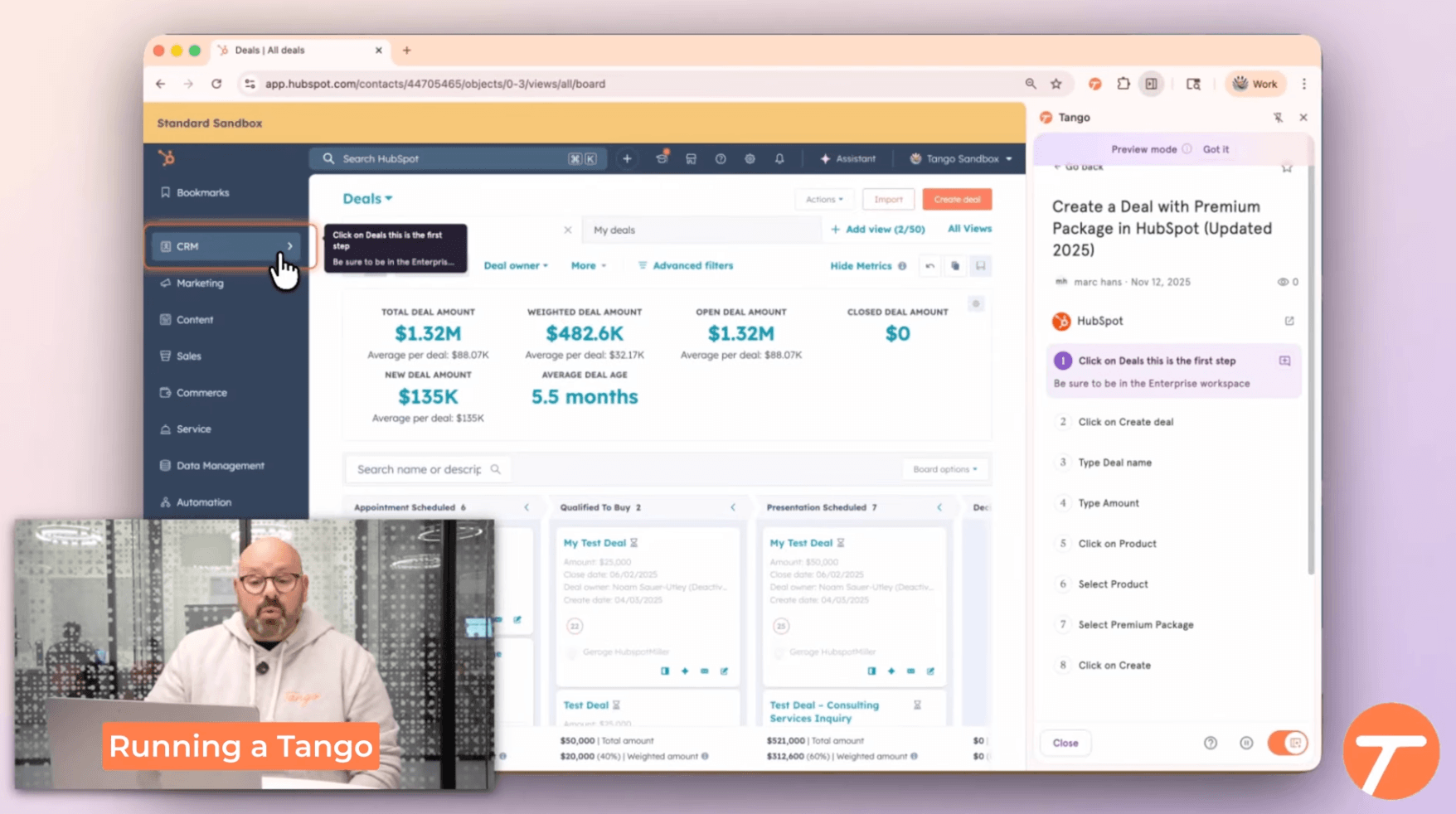Click the Tango extension icon in Chrome toolbar
Image resolution: width=1456 pixels, height=814 pixels.
(1094, 84)
